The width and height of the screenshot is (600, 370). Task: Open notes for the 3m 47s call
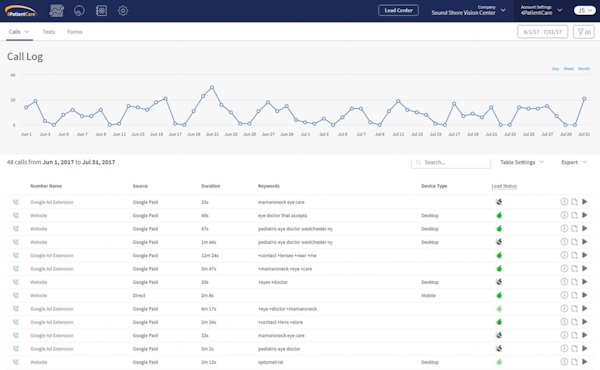tap(574, 269)
